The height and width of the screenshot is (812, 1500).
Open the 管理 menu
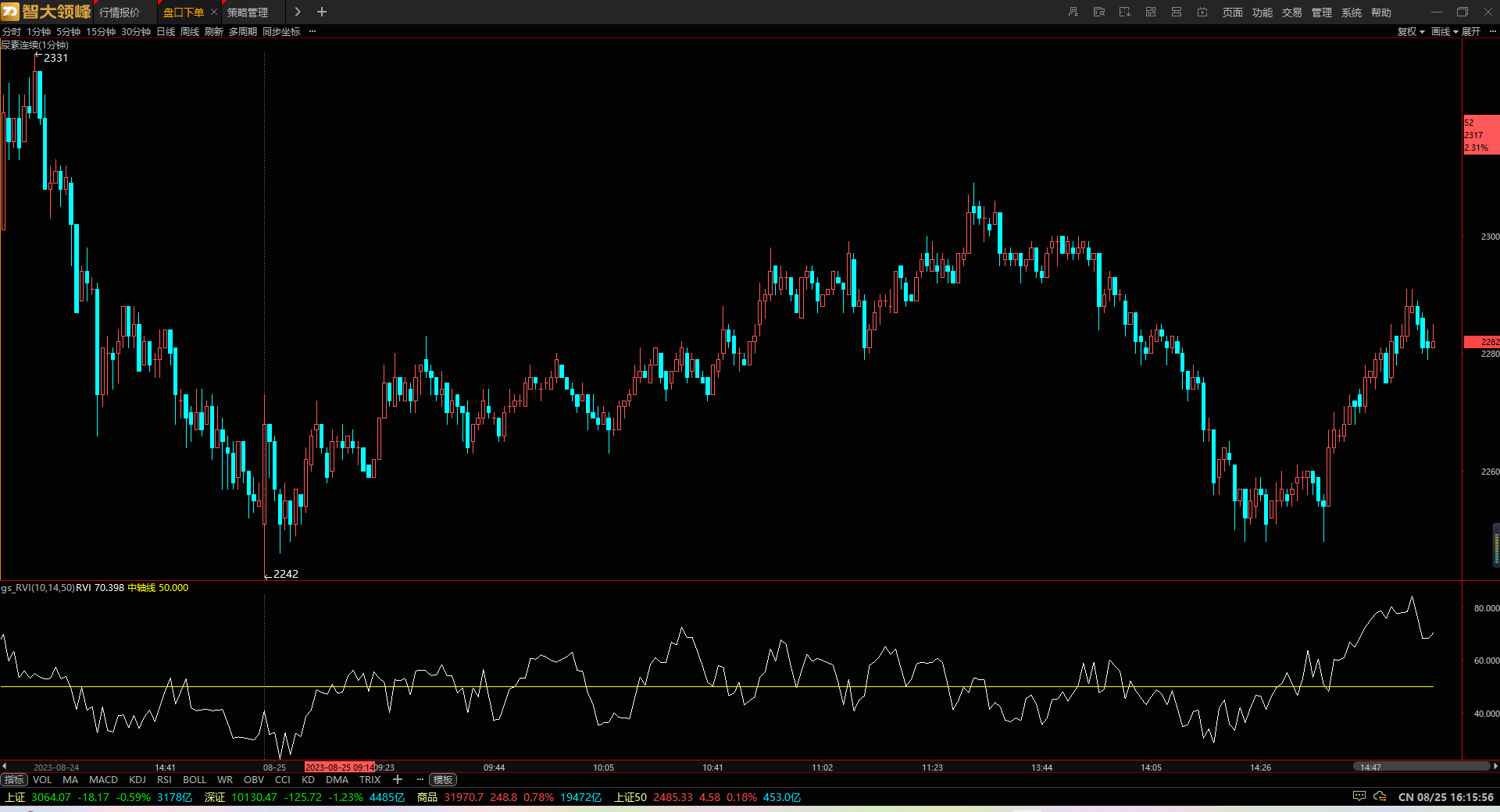1322,12
